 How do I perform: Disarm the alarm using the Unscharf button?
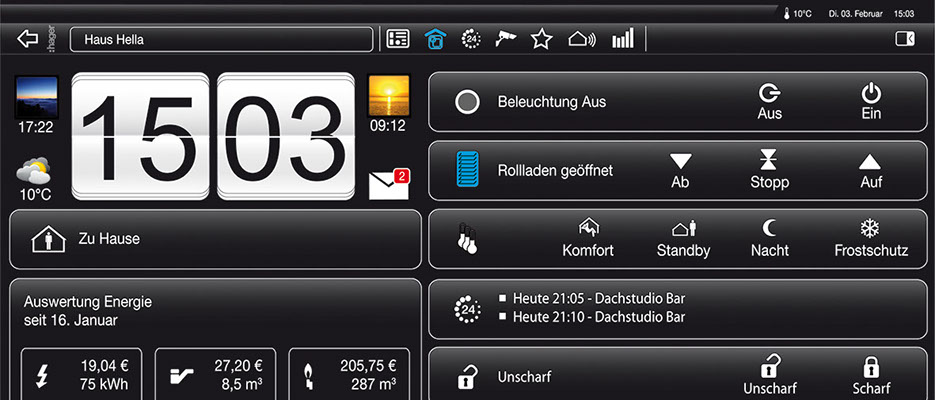tap(768, 375)
